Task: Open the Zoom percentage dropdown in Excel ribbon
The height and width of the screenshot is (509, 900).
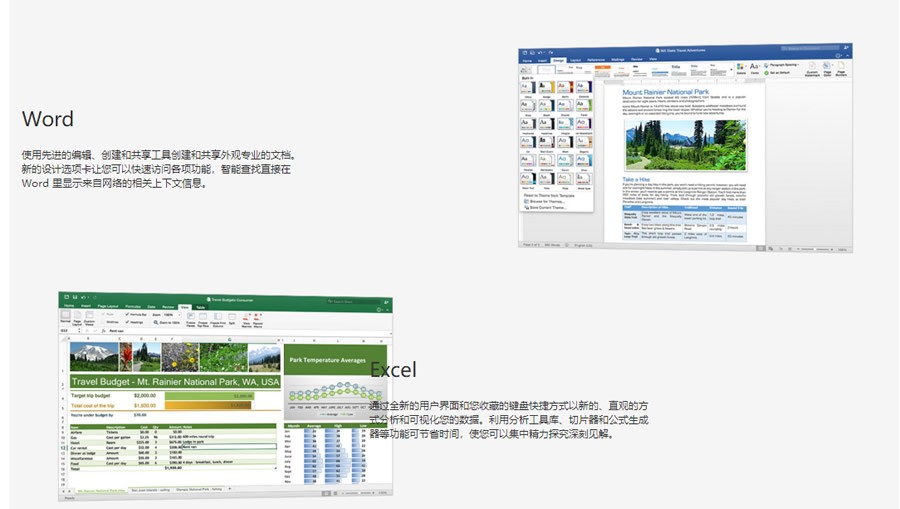Action: 172,315
